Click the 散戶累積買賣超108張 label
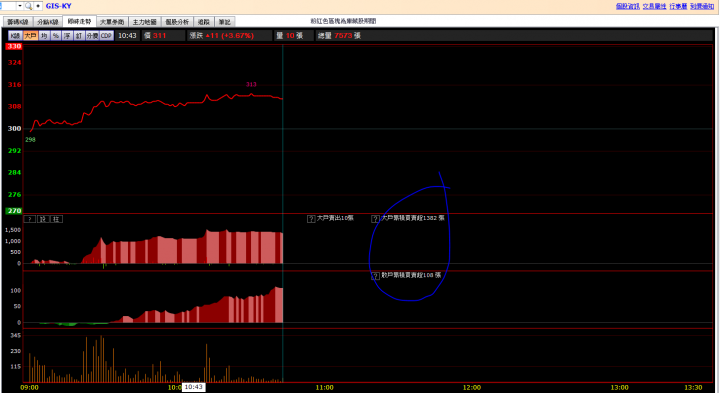Image resolution: width=720 pixels, height=393 pixels. (x=411, y=275)
